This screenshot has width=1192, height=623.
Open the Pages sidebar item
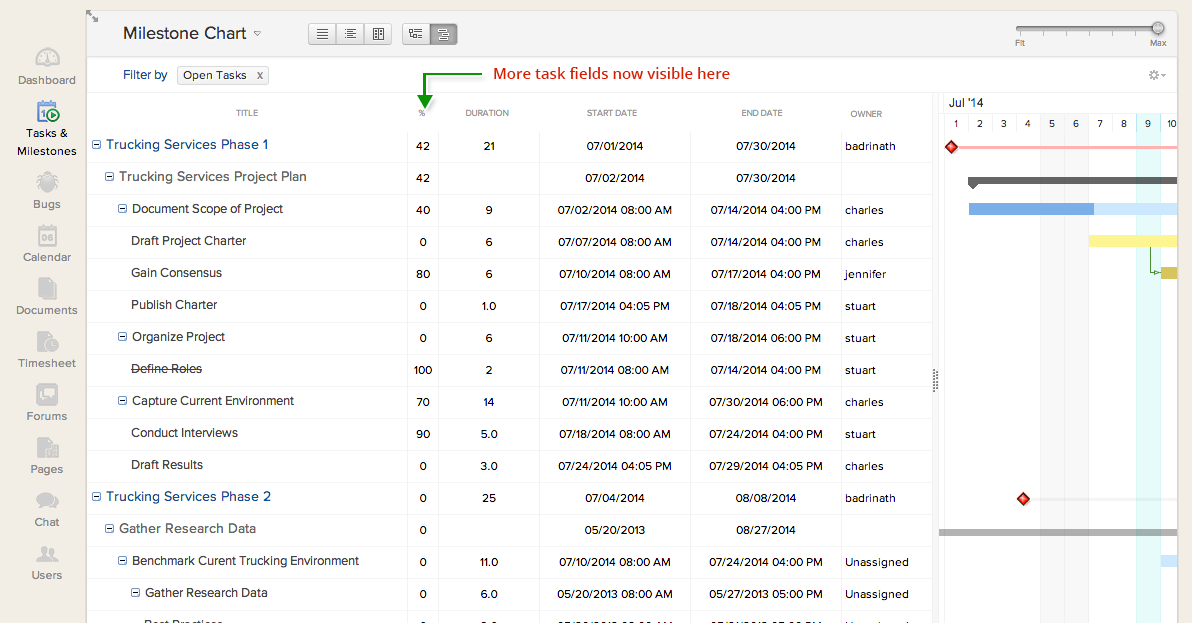tap(47, 448)
